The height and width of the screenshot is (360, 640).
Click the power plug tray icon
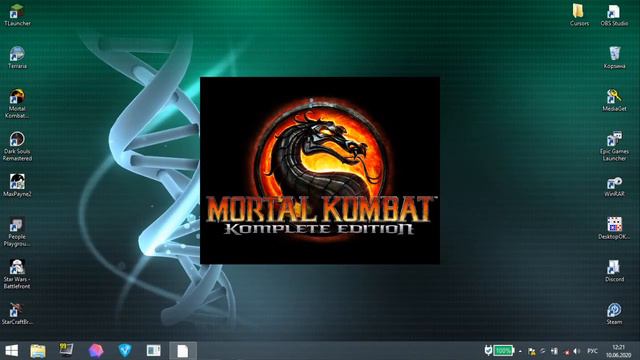pos(488,351)
